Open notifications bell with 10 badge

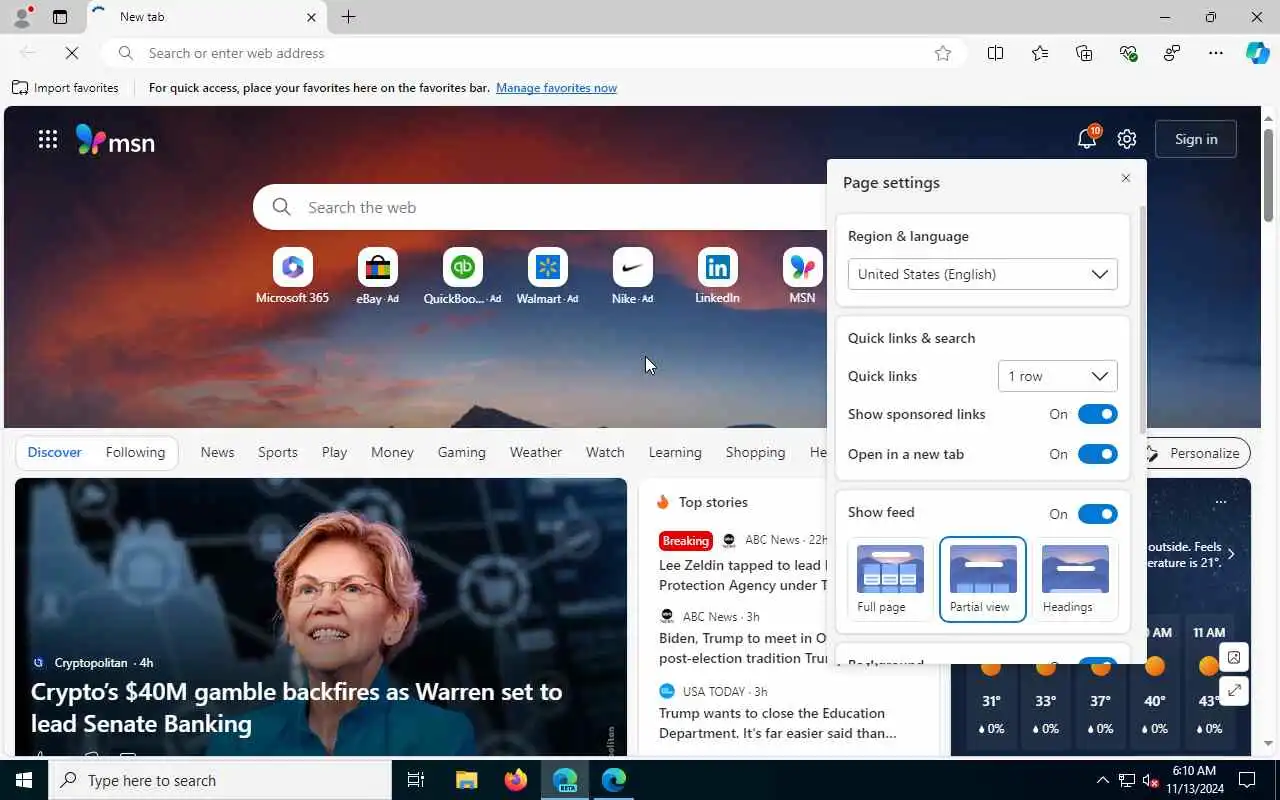pyautogui.click(x=1087, y=139)
